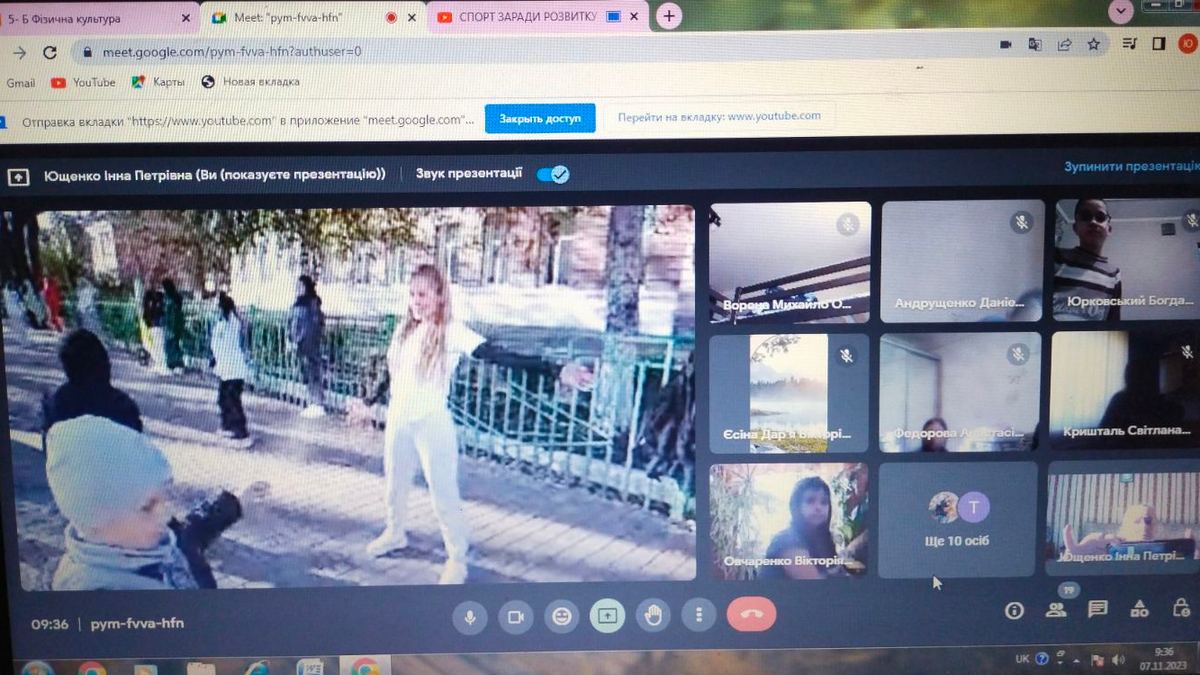The image size is (1200, 675).
Task: Open Ще 10 осіб tile
Action: click(958, 520)
